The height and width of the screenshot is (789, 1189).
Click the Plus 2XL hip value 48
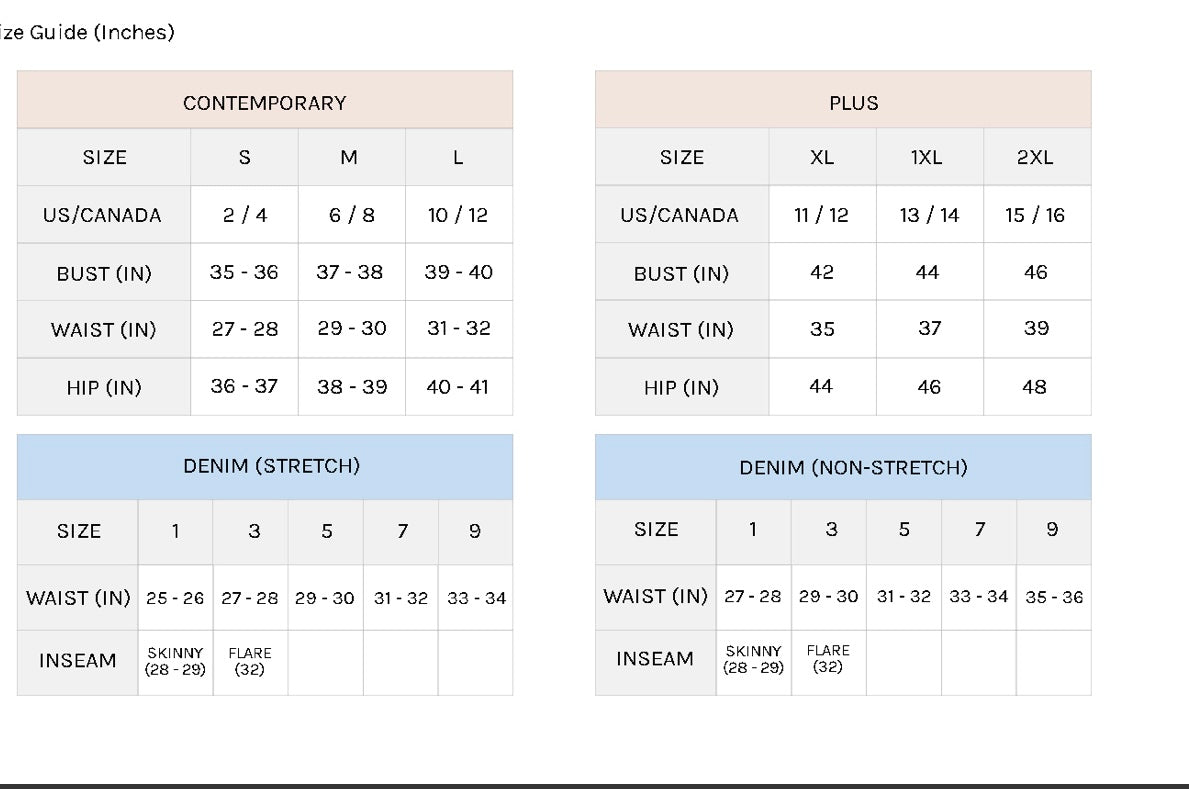tap(1035, 387)
